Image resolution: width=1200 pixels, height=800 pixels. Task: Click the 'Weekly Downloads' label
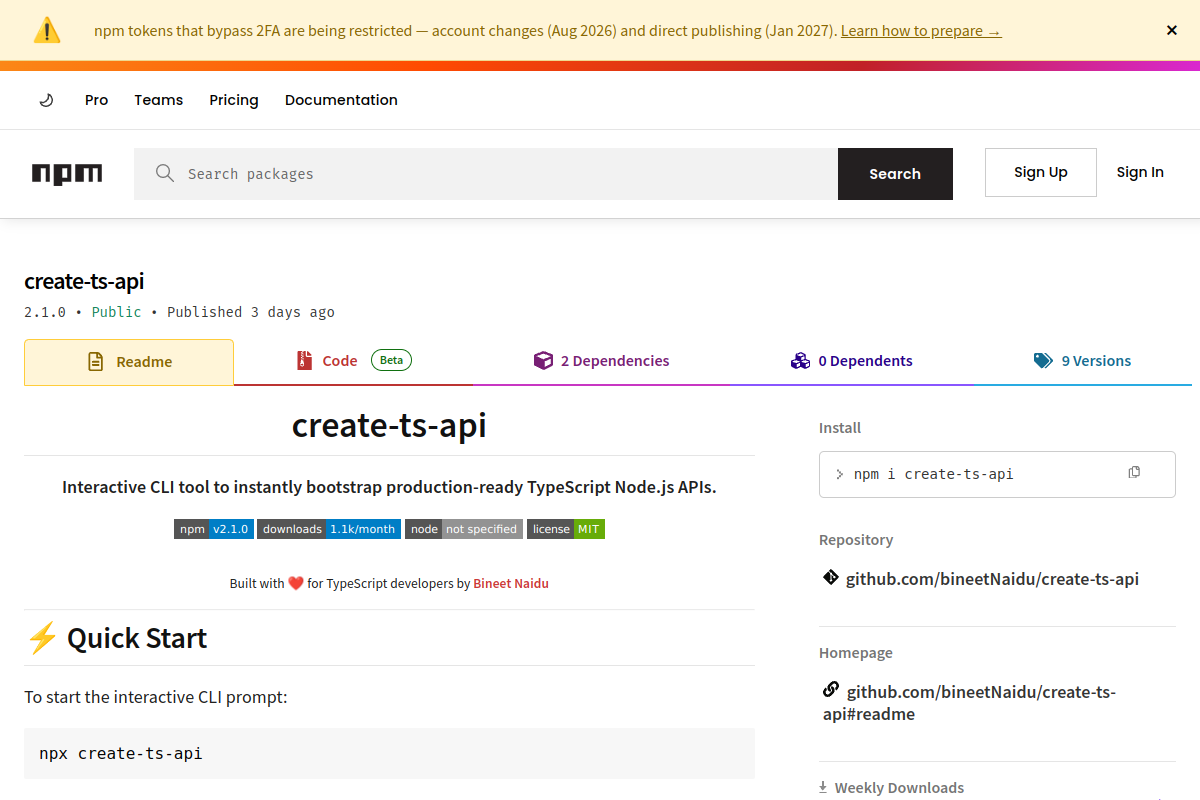coord(899,788)
